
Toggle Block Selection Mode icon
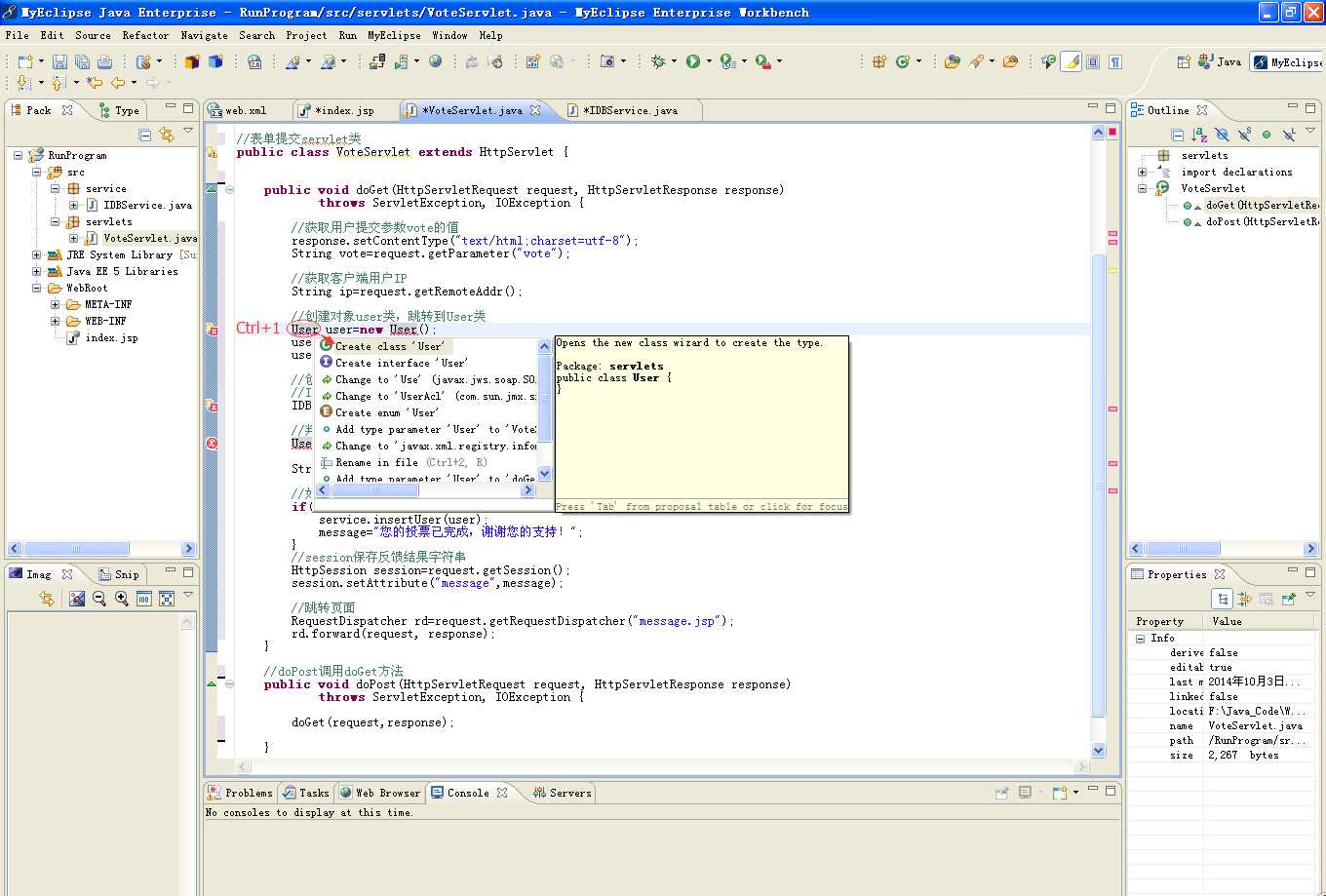1093,61
